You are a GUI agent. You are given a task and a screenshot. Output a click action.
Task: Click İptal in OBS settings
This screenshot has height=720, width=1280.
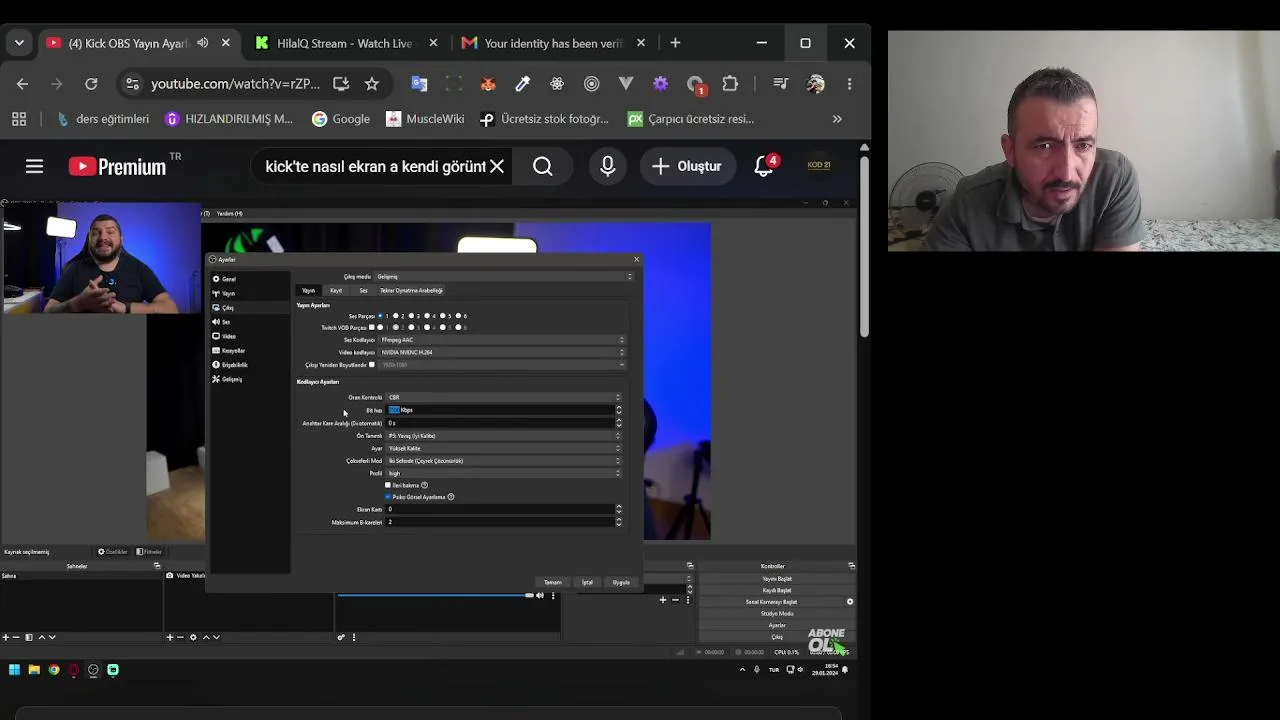[x=587, y=582]
